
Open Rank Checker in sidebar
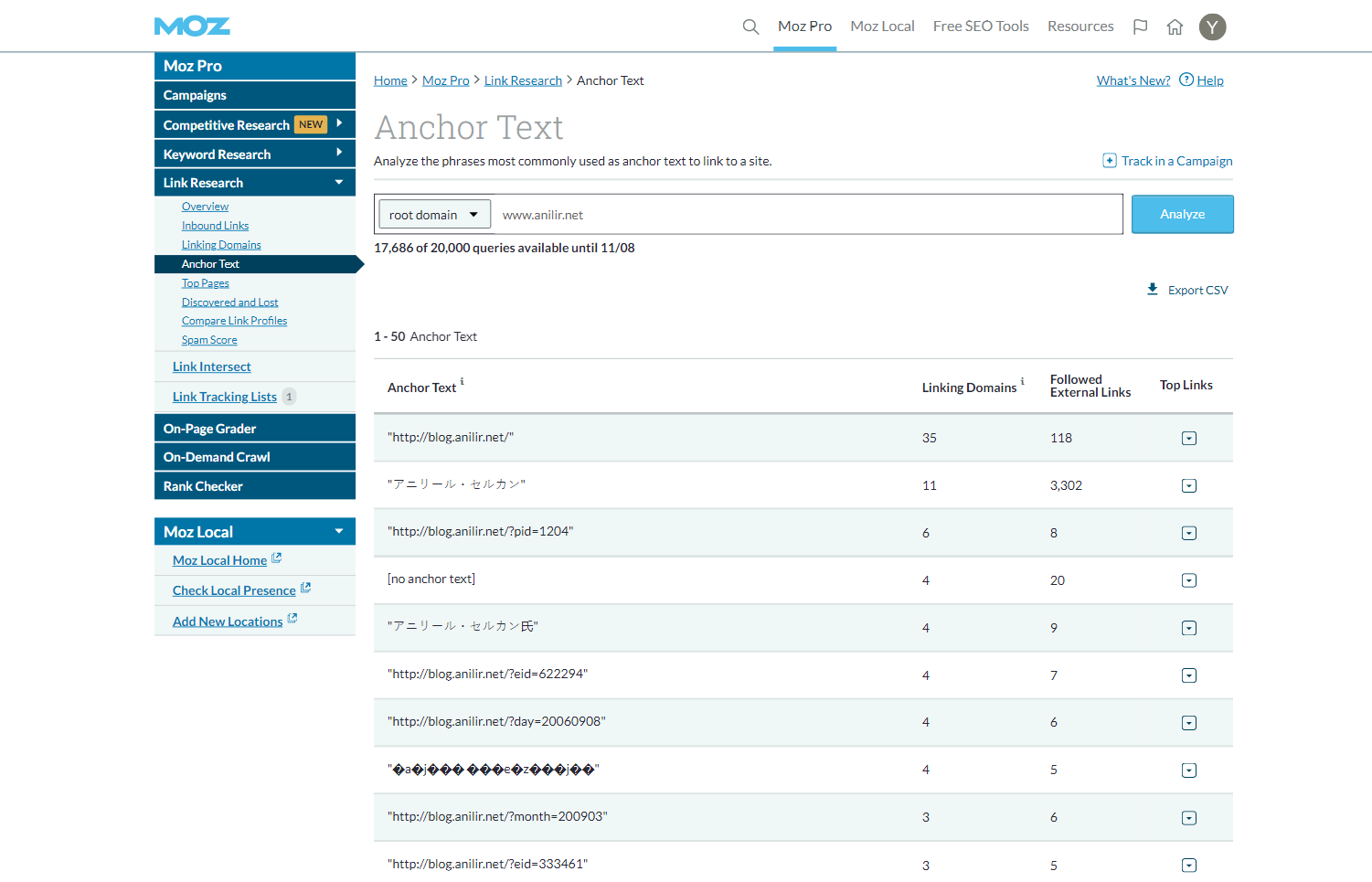pyautogui.click(x=255, y=486)
